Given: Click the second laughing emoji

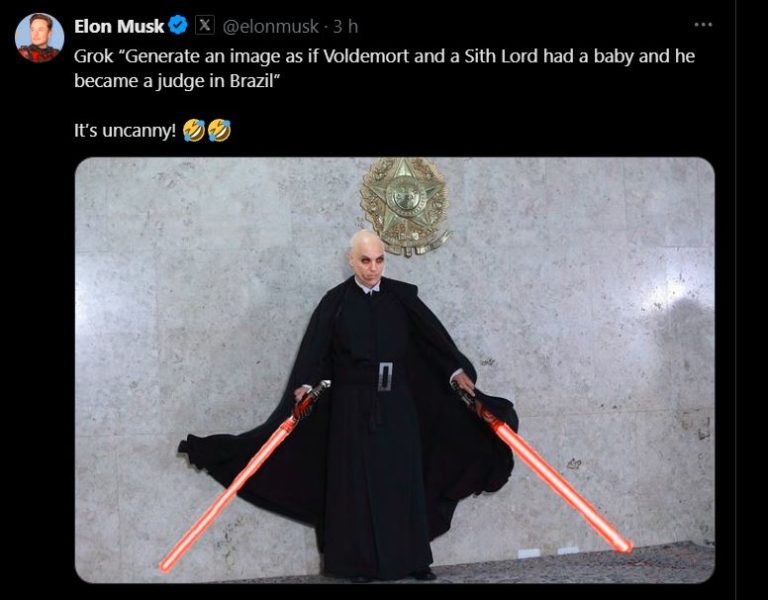Looking at the screenshot, I should [x=219, y=131].
